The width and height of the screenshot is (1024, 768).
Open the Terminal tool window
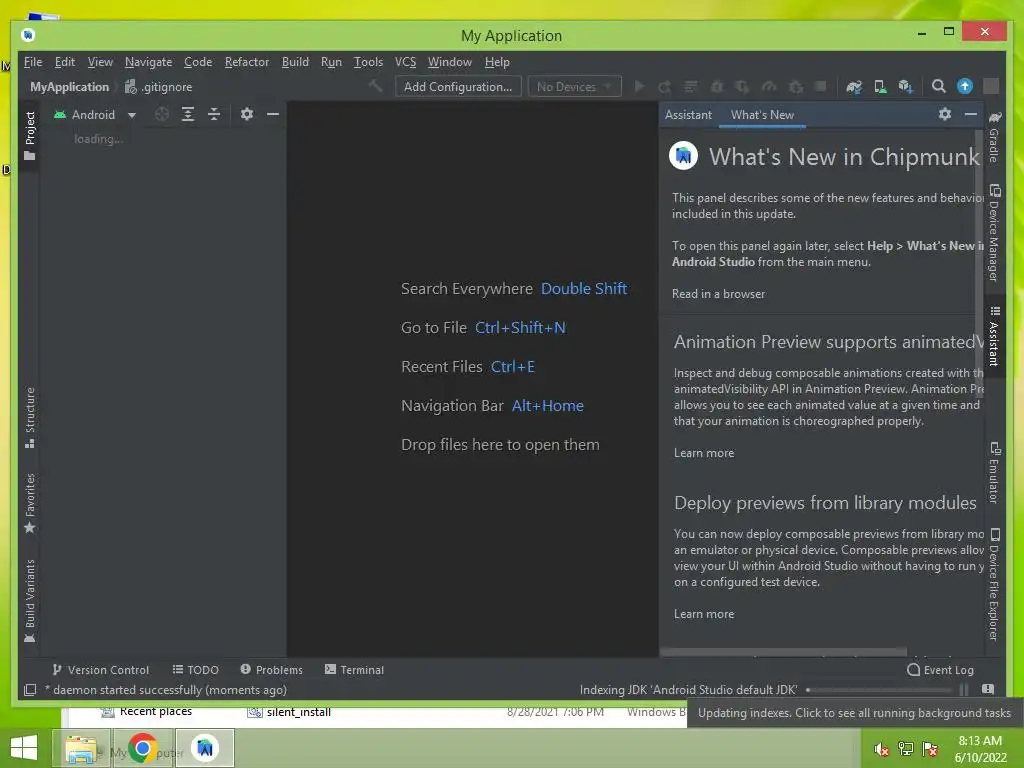click(x=354, y=670)
